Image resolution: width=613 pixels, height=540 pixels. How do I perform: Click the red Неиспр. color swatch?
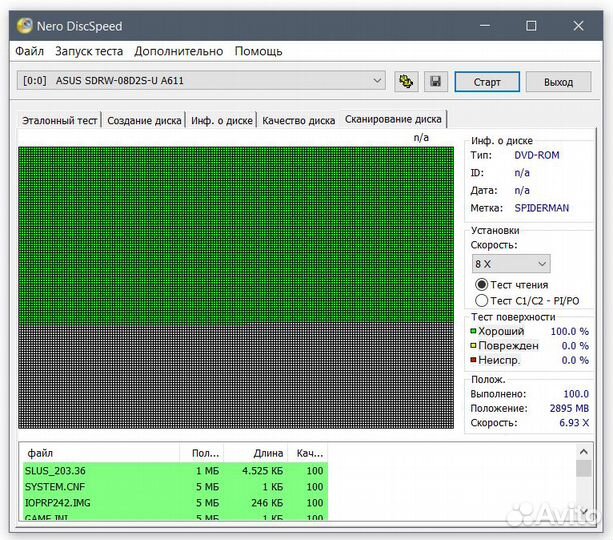point(474,360)
